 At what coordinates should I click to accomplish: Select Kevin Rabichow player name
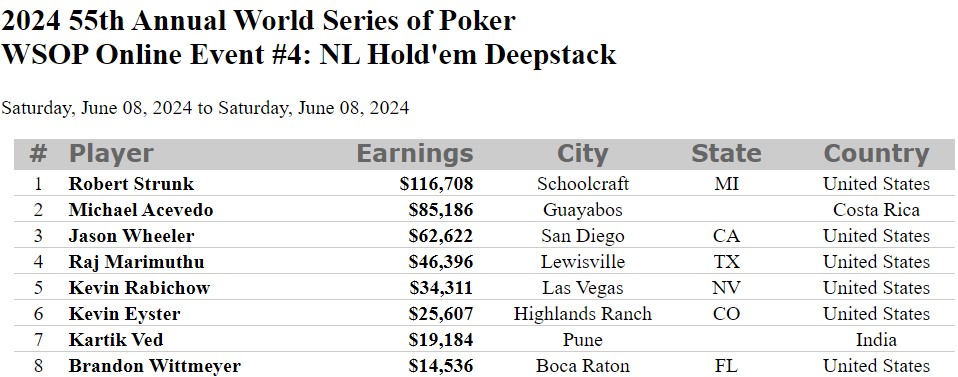click(x=139, y=288)
